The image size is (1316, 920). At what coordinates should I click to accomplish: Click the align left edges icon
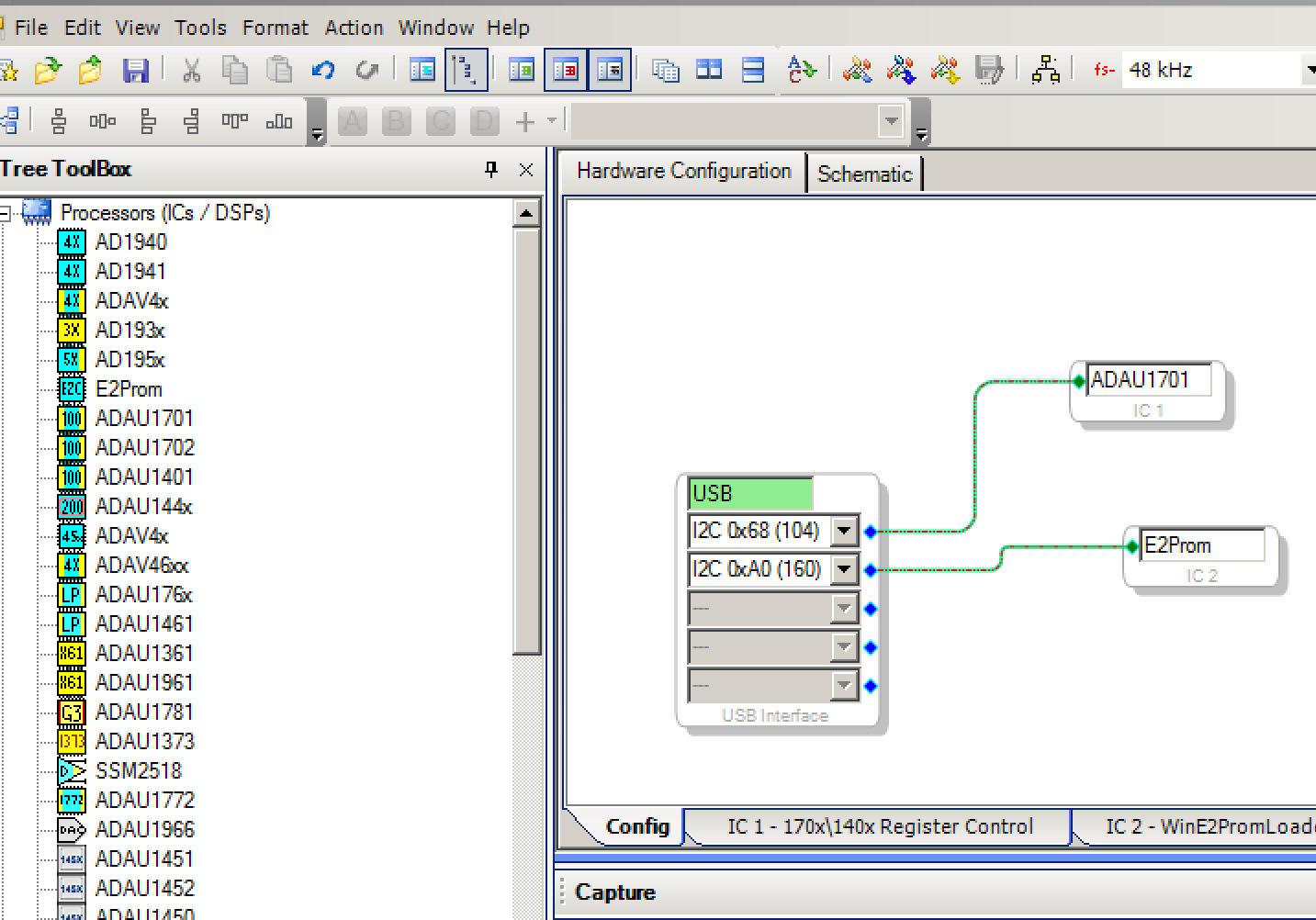(147, 120)
